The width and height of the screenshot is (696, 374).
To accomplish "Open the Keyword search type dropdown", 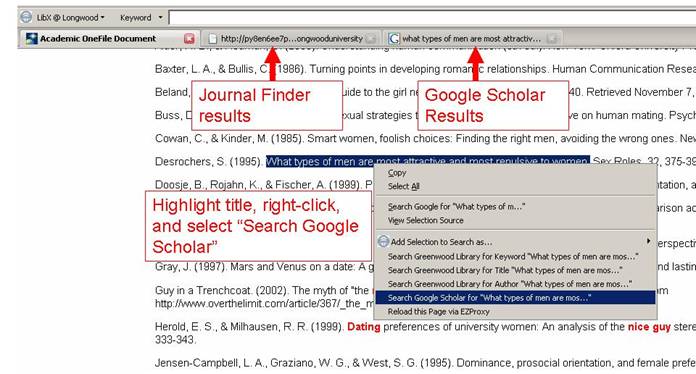I will pos(141,18).
